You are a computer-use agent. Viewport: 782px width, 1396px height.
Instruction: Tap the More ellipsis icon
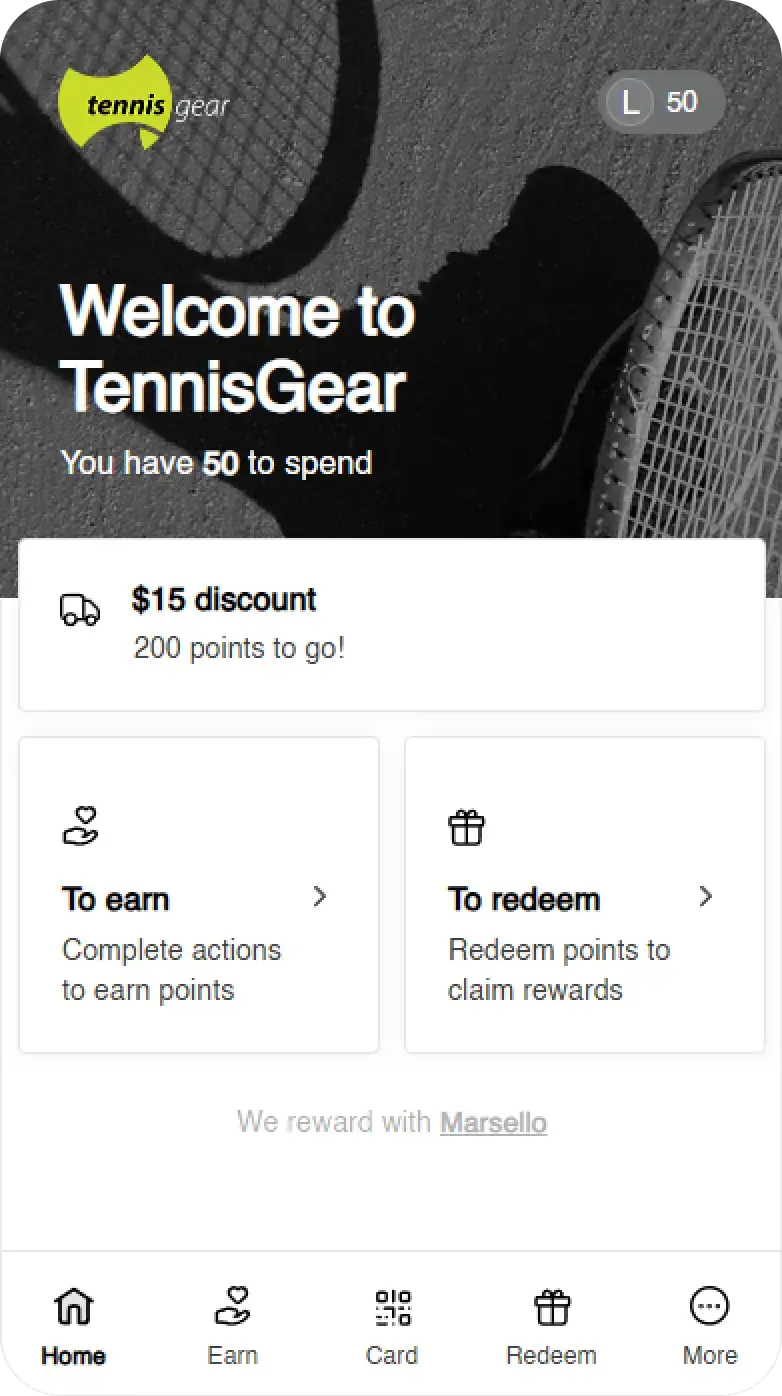(709, 1306)
